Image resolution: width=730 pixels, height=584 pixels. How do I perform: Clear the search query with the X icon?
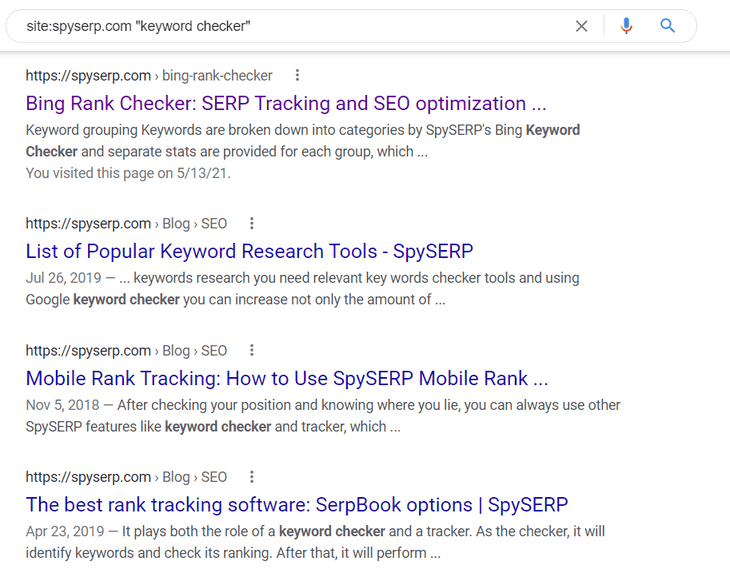[x=581, y=26]
